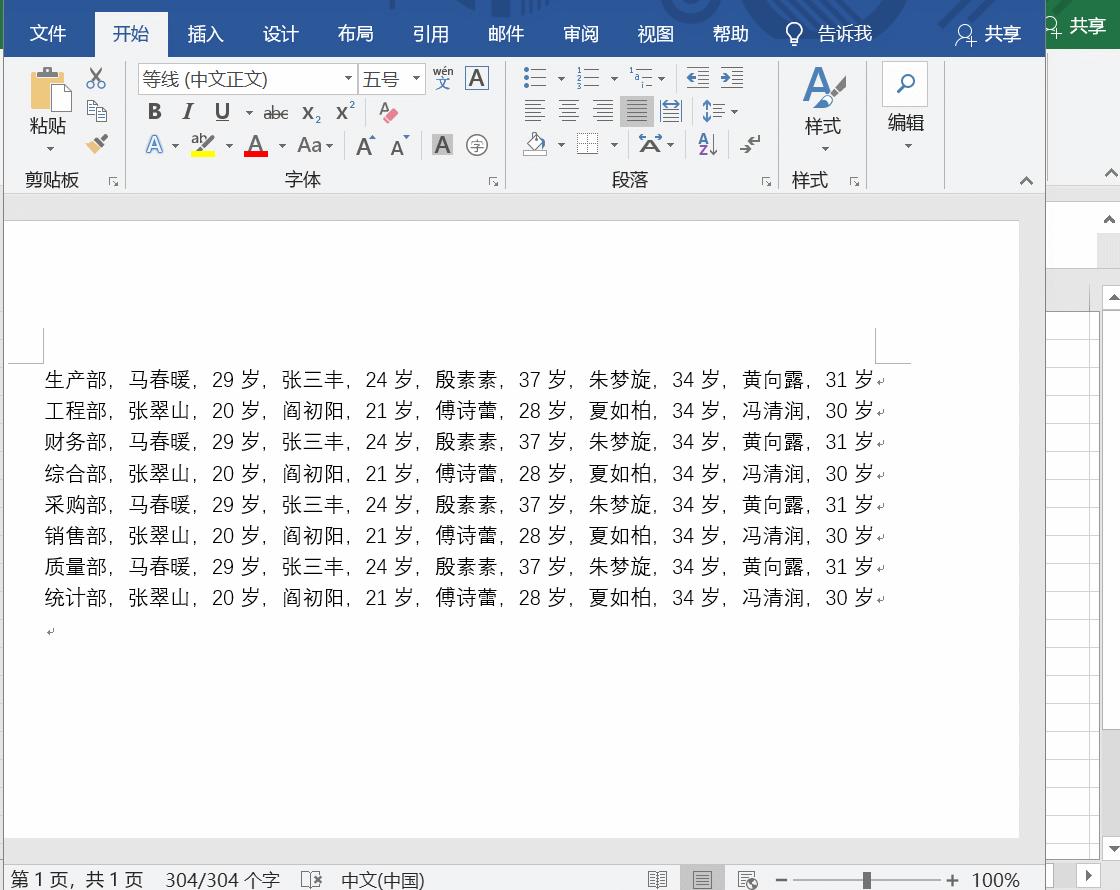Screen dimensions: 1120x890
Task: Open the line spacing dropdown
Action: coord(714,111)
